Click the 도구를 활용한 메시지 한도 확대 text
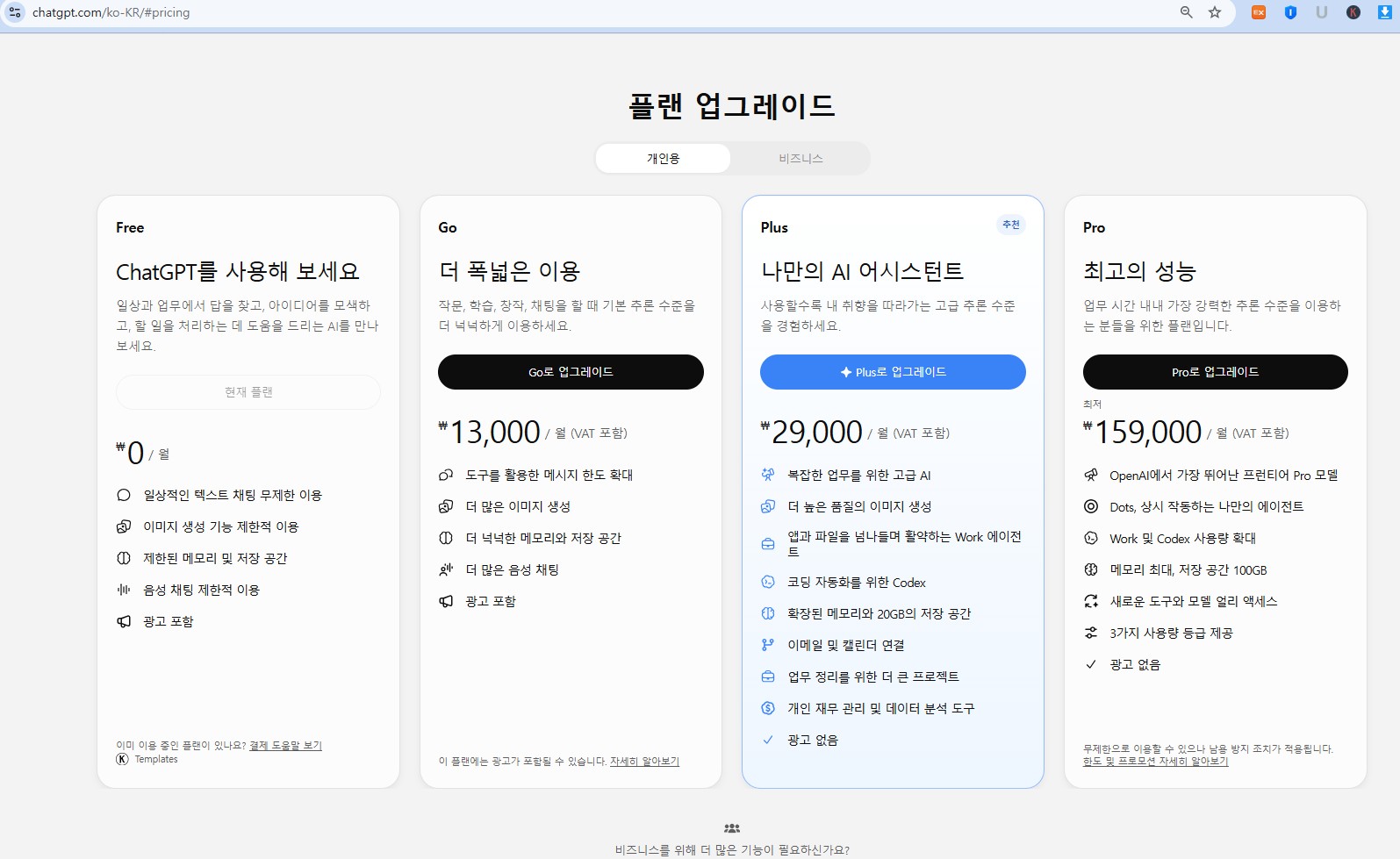Screen dimensions: 1400x859 pos(549,475)
